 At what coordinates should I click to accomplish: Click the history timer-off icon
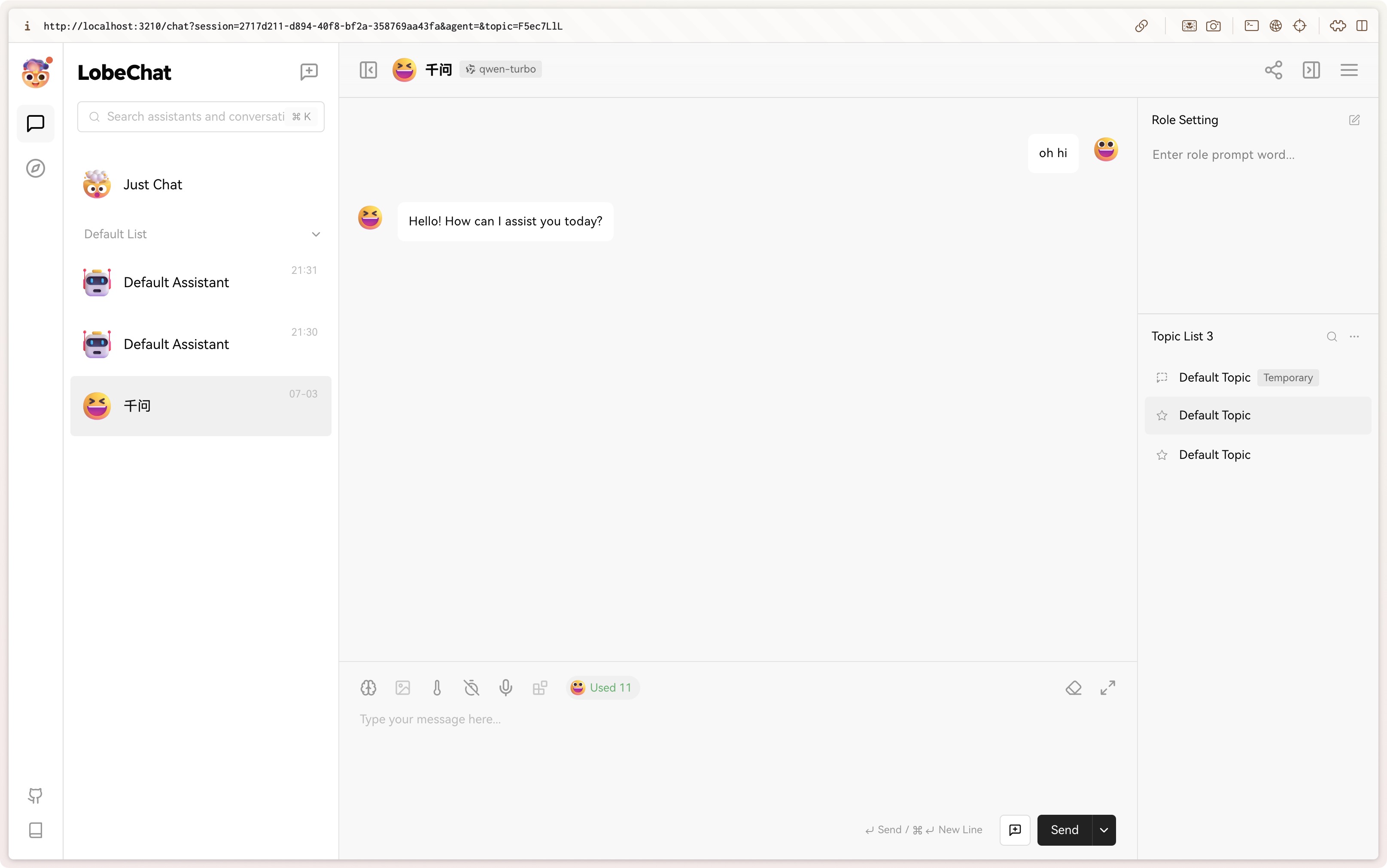click(x=471, y=688)
